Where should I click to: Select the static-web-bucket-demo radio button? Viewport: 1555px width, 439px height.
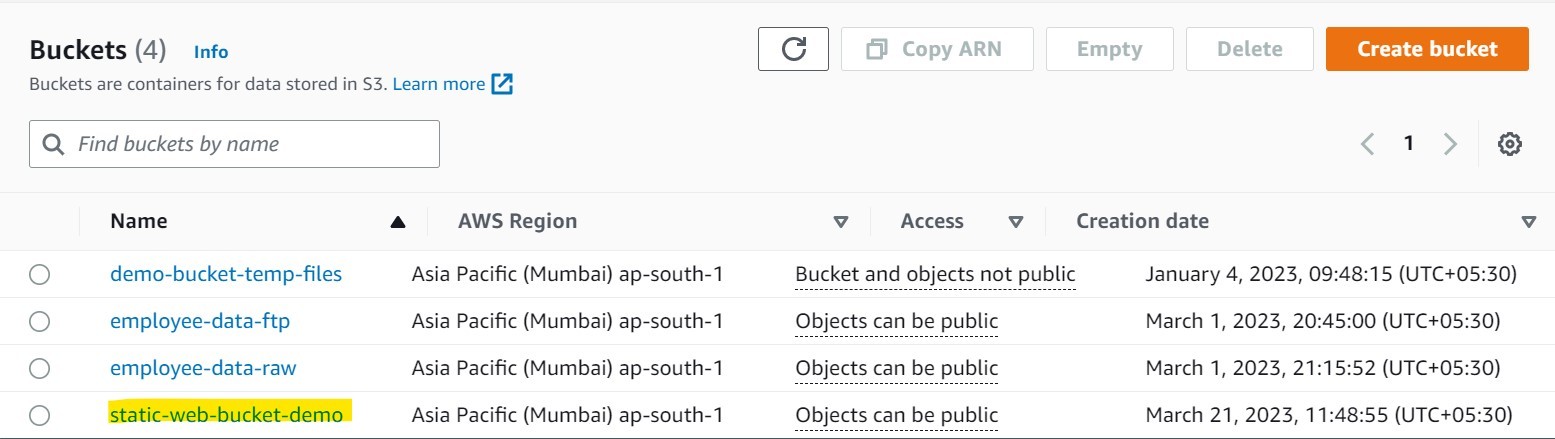(x=39, y=415)
